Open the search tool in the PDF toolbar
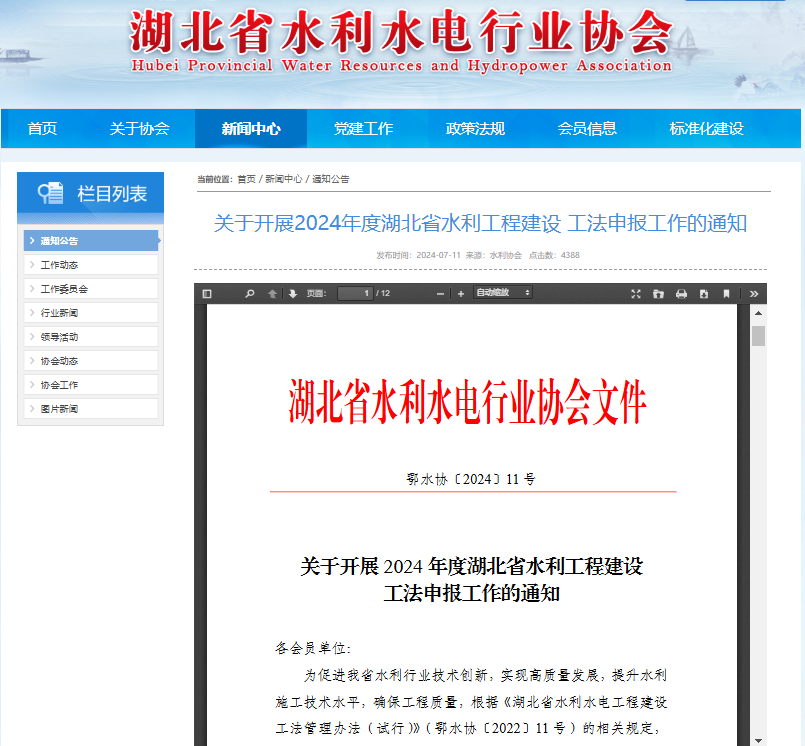 (x=249, y=293)
